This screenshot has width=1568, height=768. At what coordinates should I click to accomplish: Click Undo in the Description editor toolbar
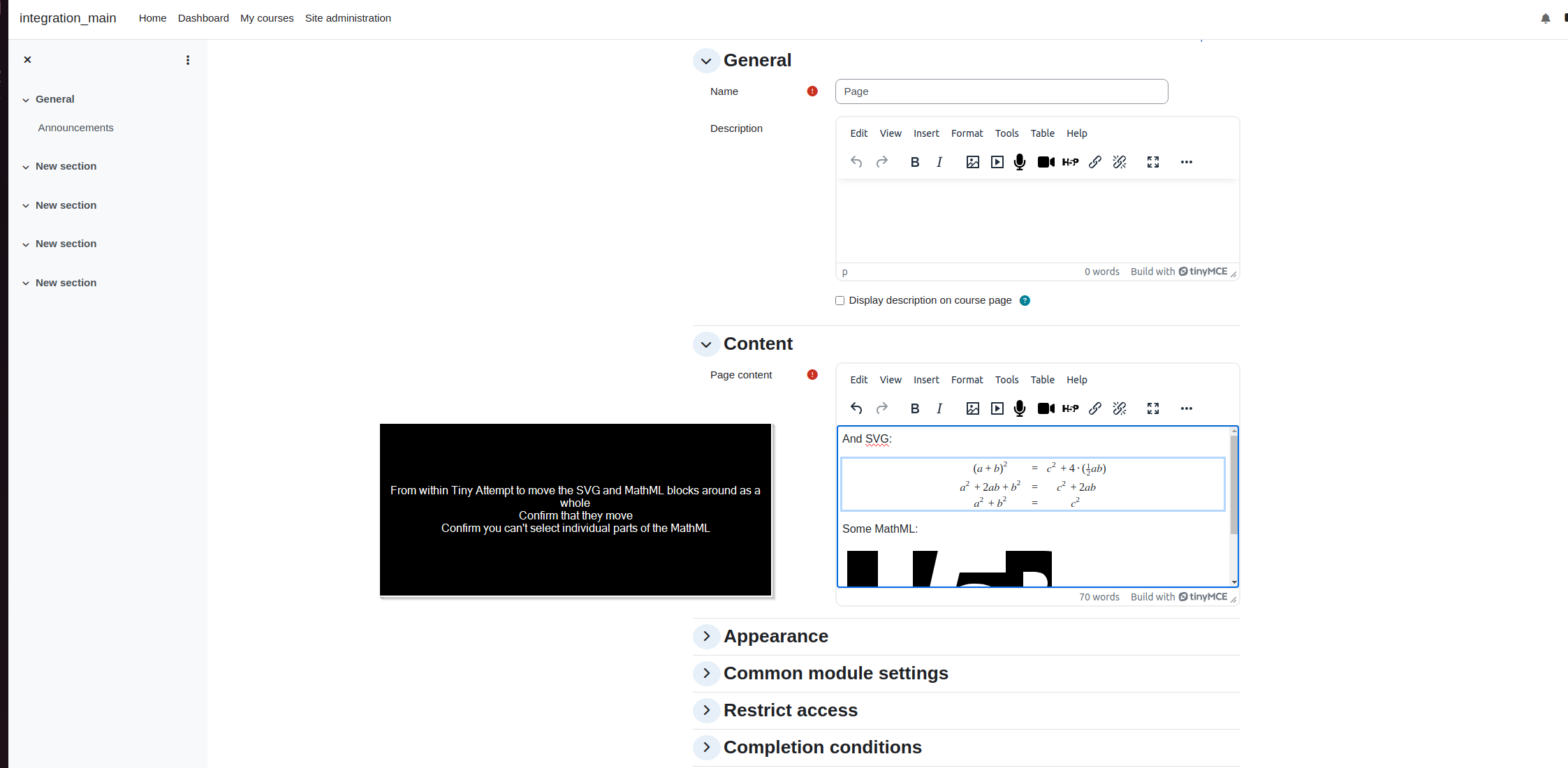[x=856, y=162]
